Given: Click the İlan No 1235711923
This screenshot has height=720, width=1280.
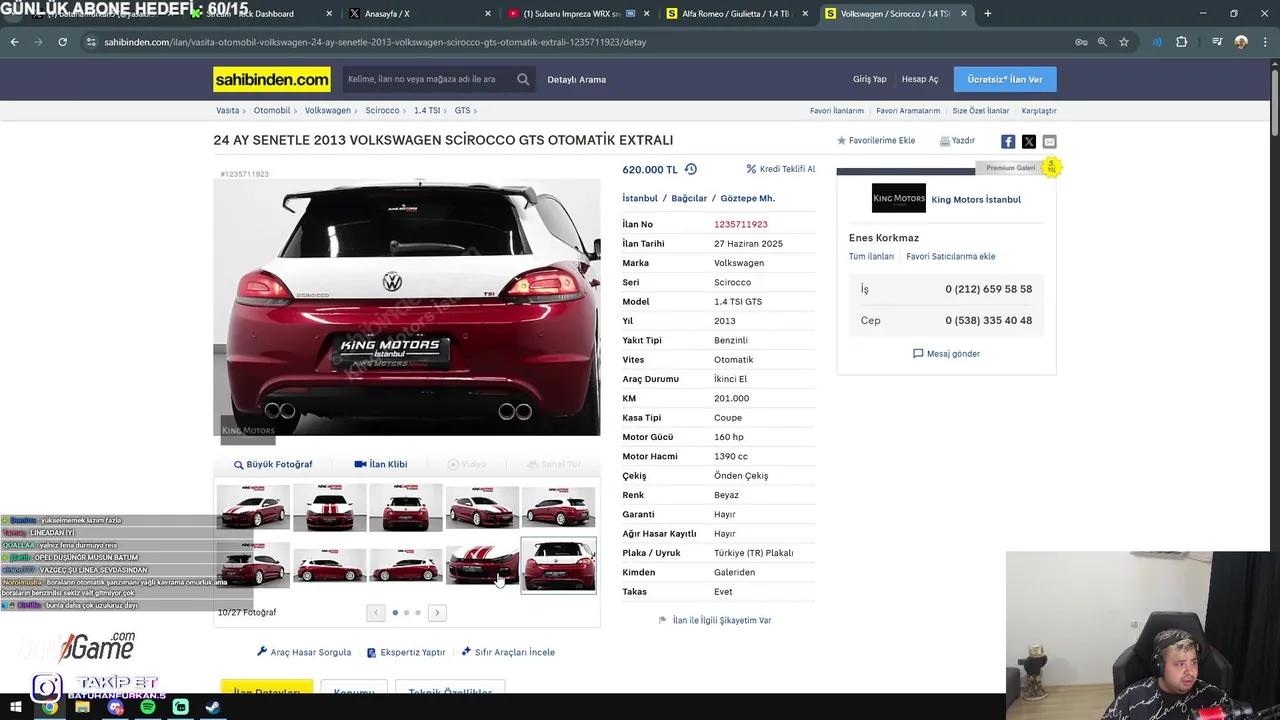Looking at the screenshot, I should (x=741, y=224).
